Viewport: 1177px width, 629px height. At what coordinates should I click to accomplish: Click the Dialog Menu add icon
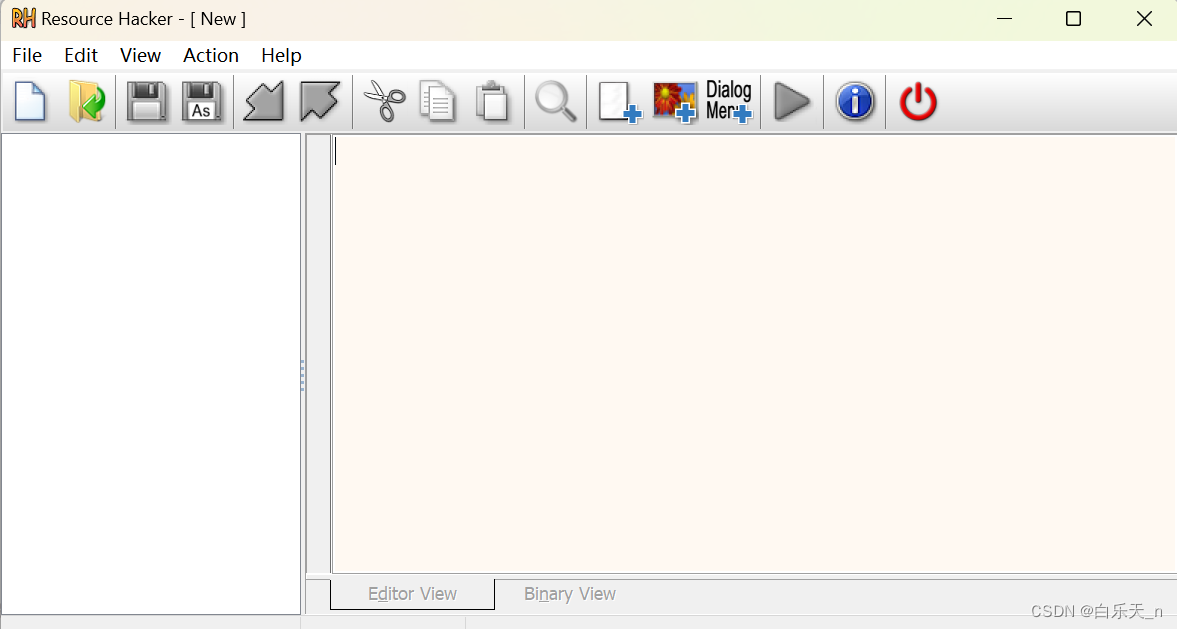[729, 101]
